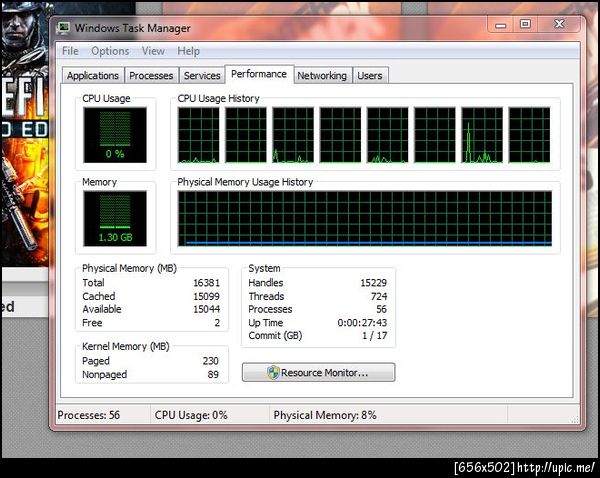Open the Options menu

110,51
